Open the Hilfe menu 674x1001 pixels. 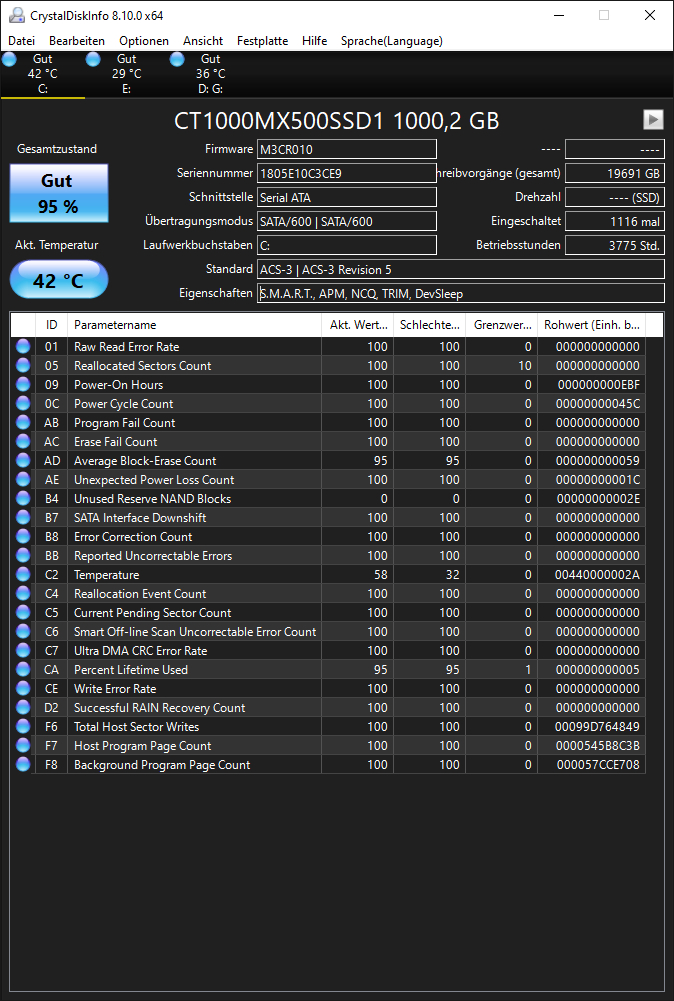[314, 41]
